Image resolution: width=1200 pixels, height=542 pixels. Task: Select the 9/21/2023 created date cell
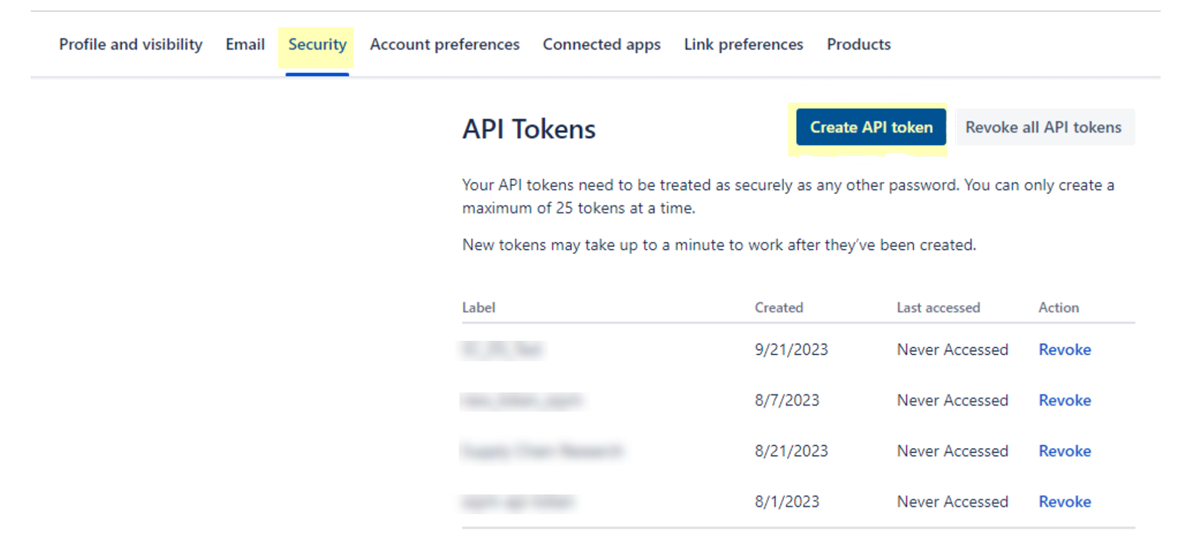791,350
